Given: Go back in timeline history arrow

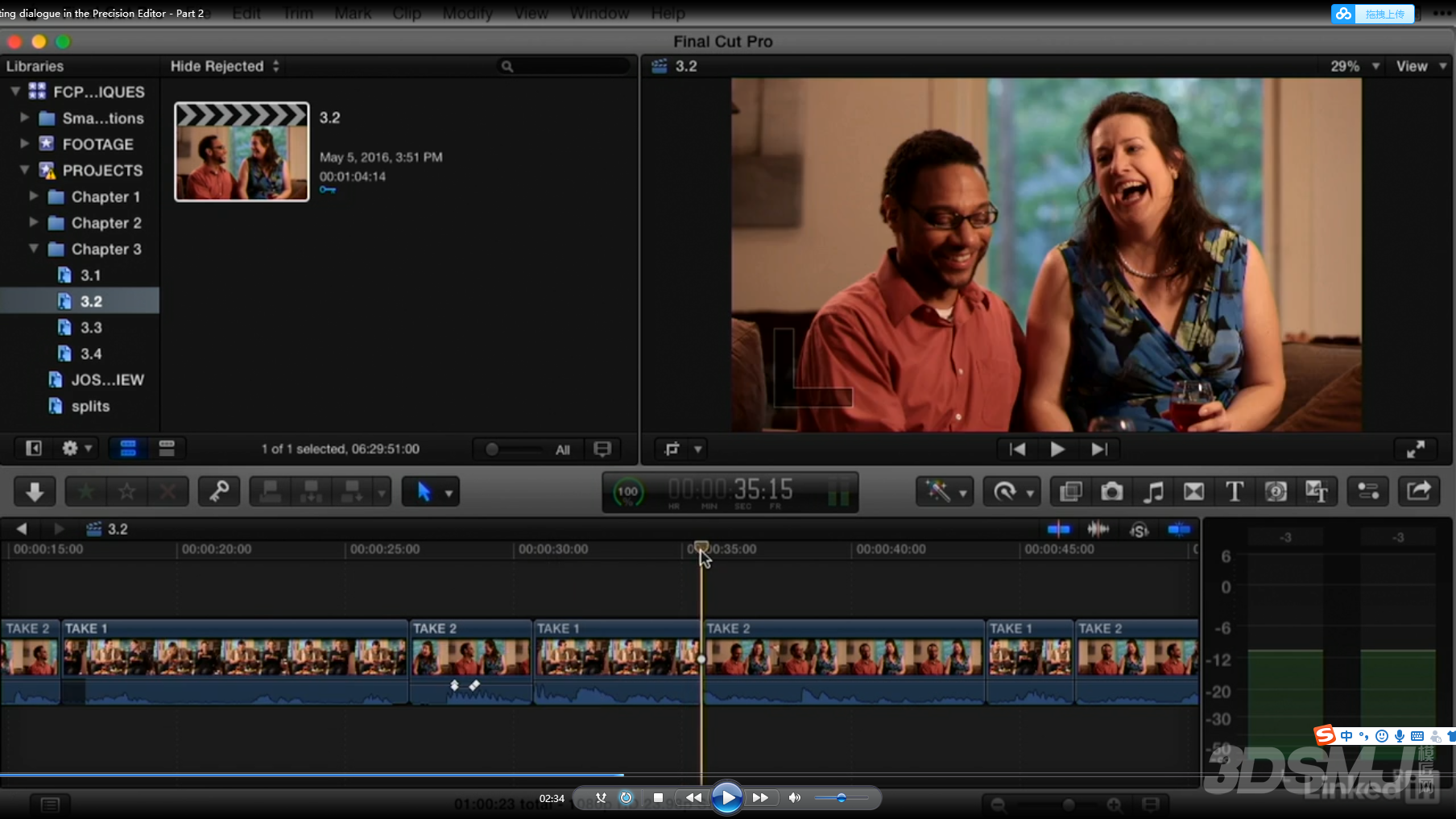Looking at the screenshot, I should [22, 529].
